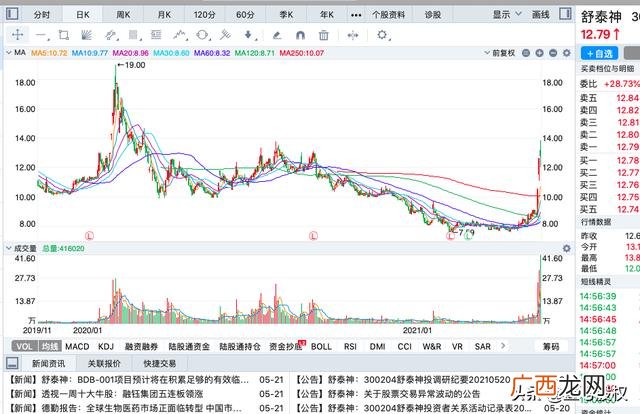Click the 画线 button
This screenshot has height=414, width=640.
coord(541,15)
